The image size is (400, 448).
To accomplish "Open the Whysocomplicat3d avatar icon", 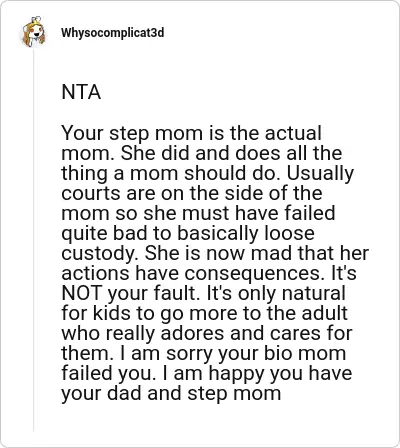I will 33,32.
